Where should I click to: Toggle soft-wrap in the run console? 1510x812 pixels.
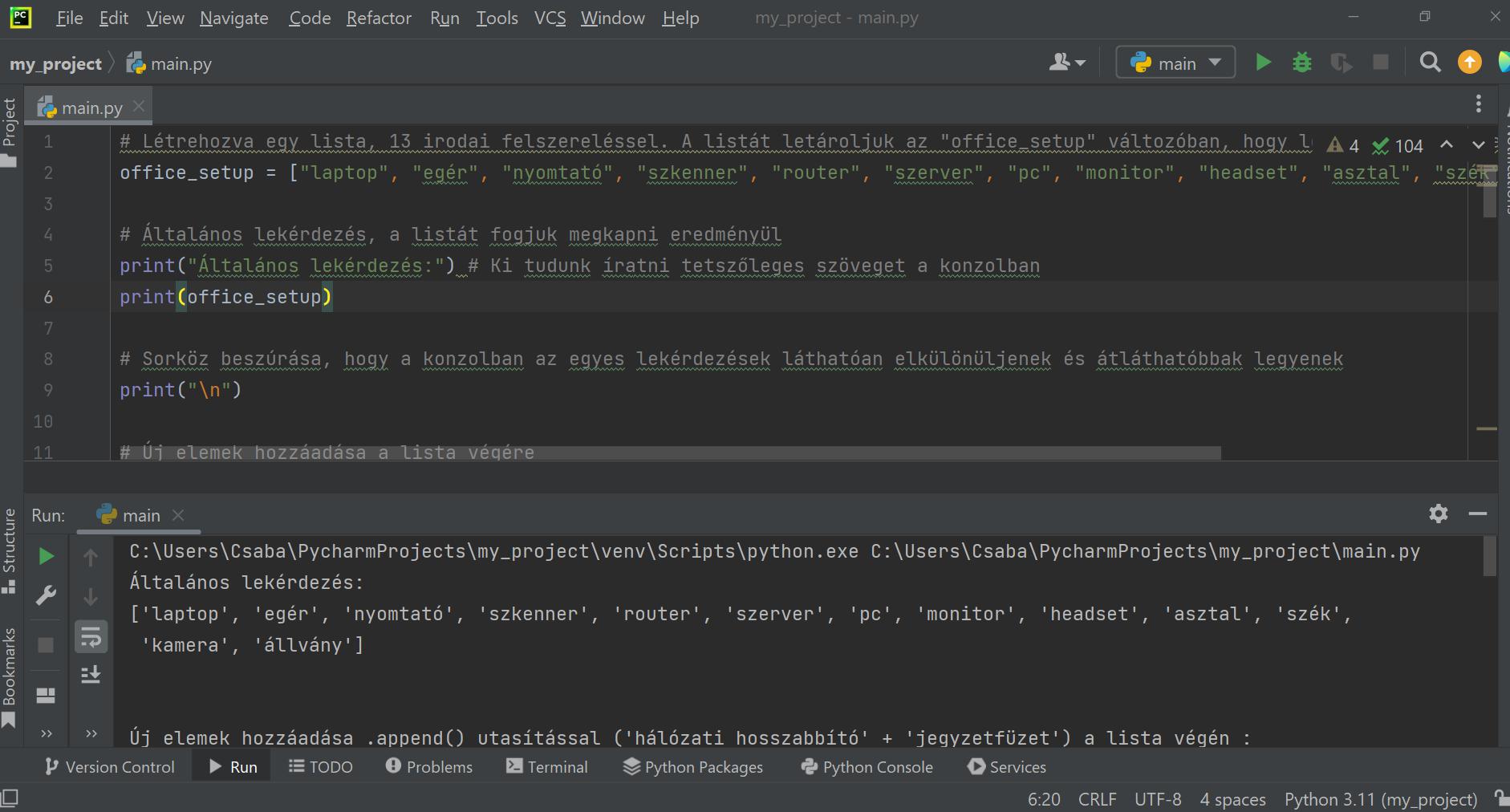(x=90, y=636)
